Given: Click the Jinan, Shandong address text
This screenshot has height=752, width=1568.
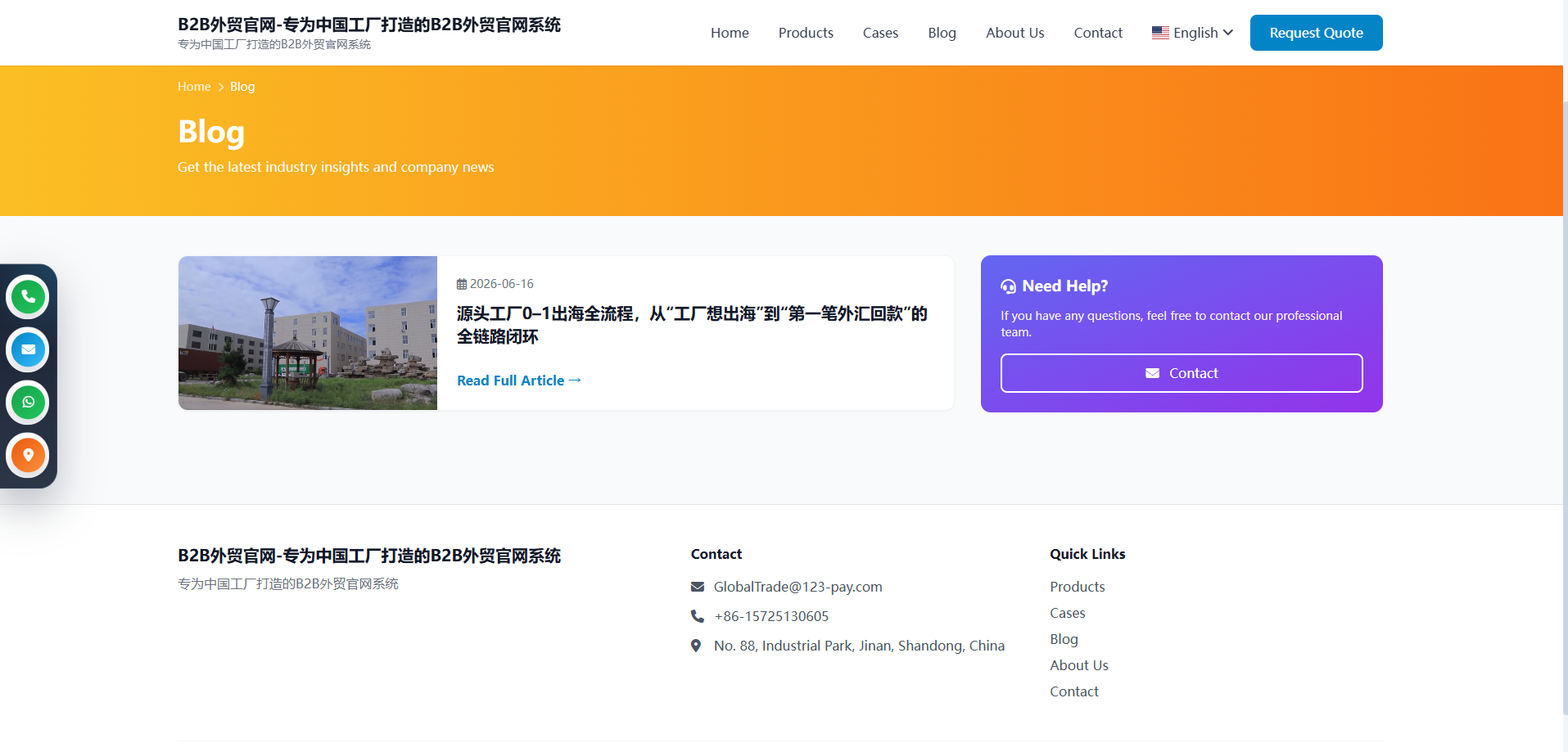Looking at the screenshot, I should tap(859, 646).
